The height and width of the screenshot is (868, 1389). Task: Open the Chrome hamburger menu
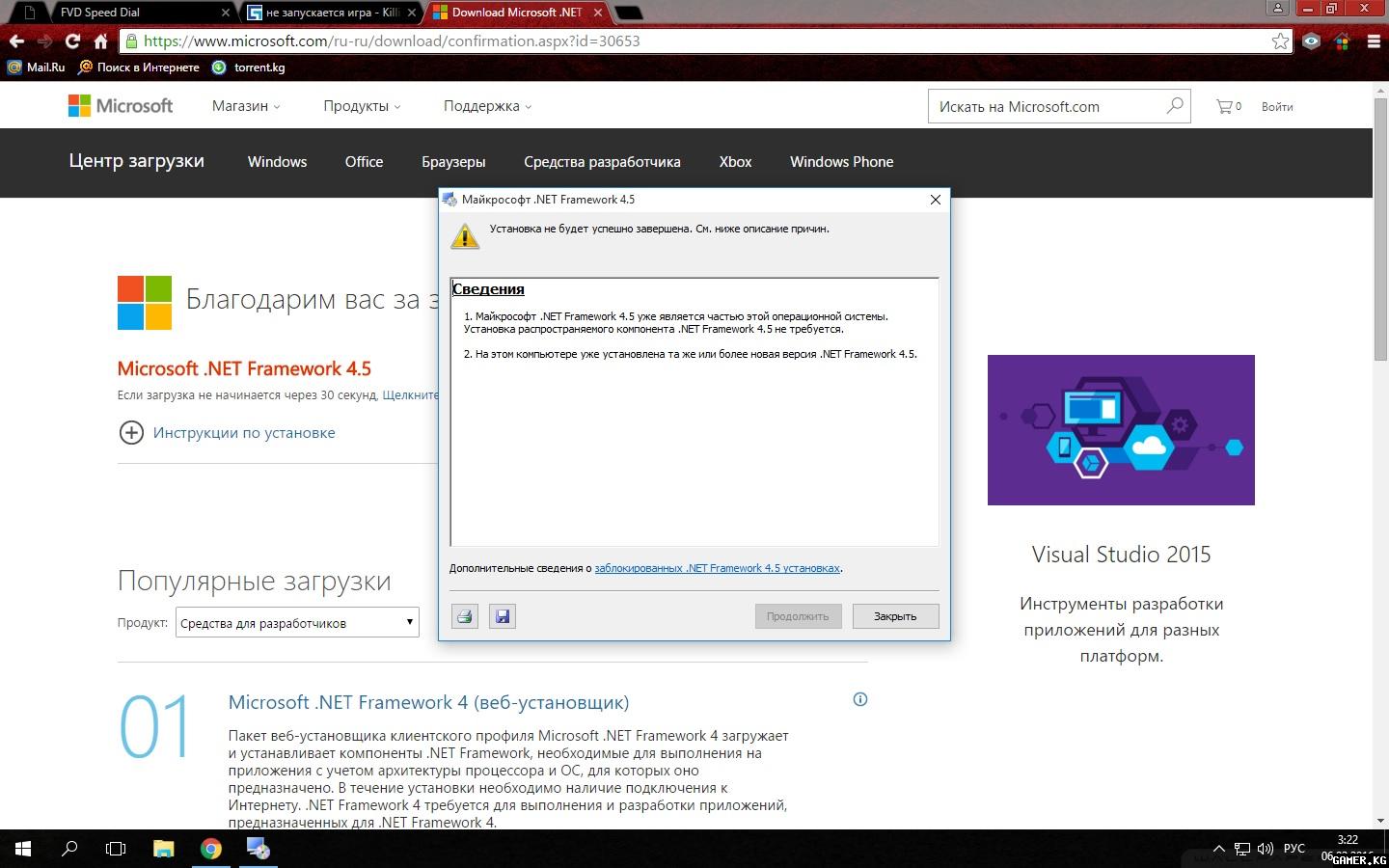[x=1374, y=41]
